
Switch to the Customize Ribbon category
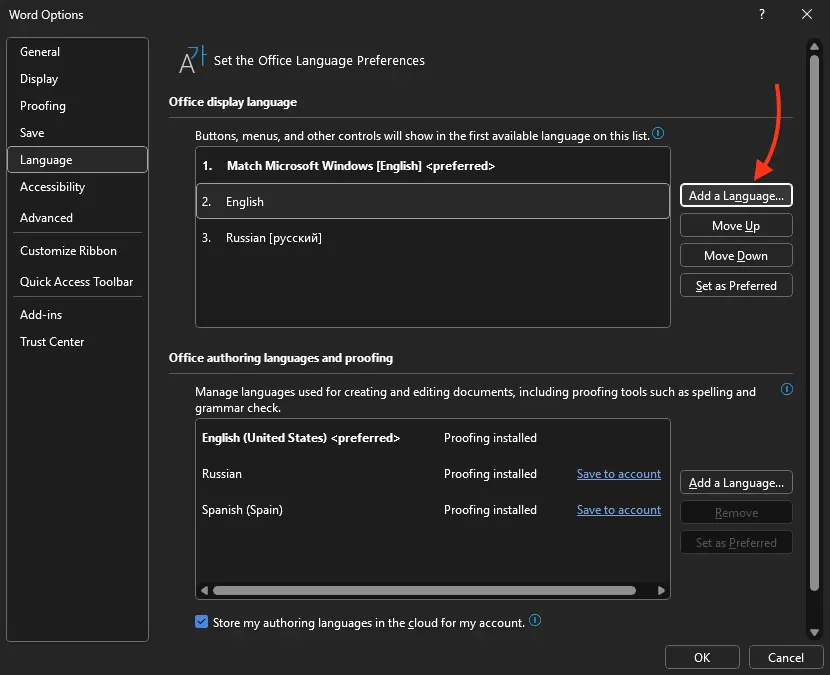coord(68,251)
